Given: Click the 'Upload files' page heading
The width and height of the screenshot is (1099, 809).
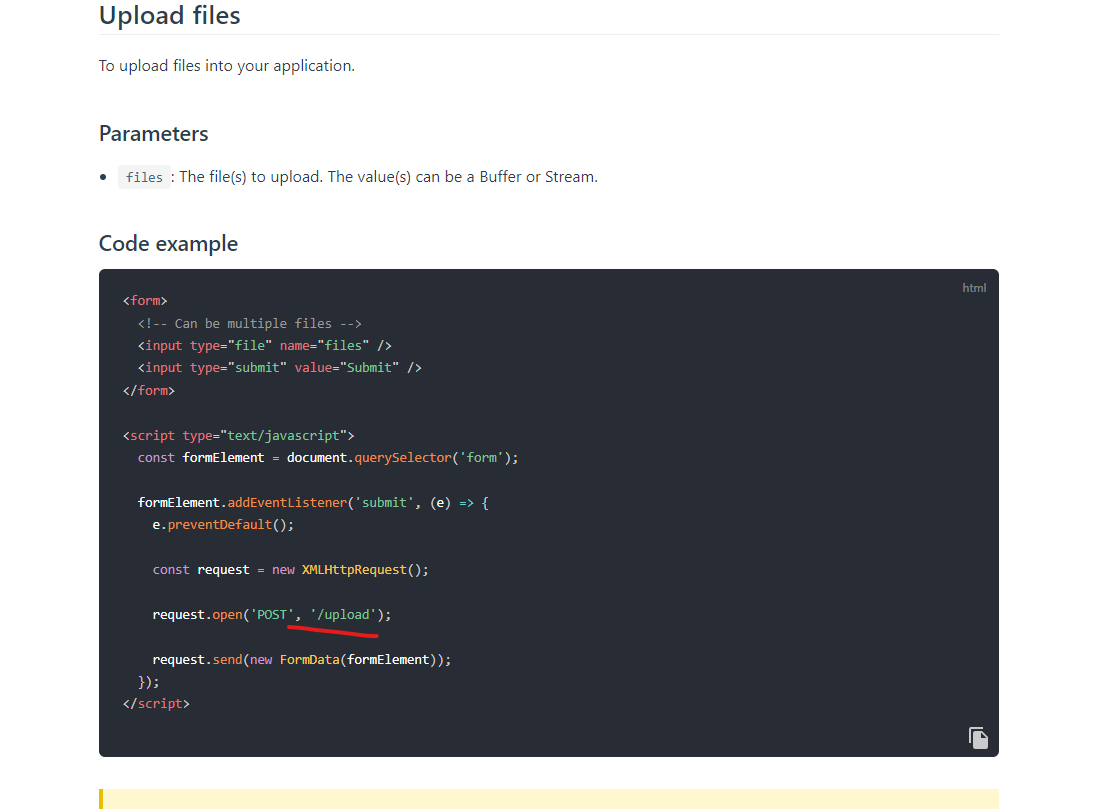Looking at the screenshot, I should [x=169, y=15].
